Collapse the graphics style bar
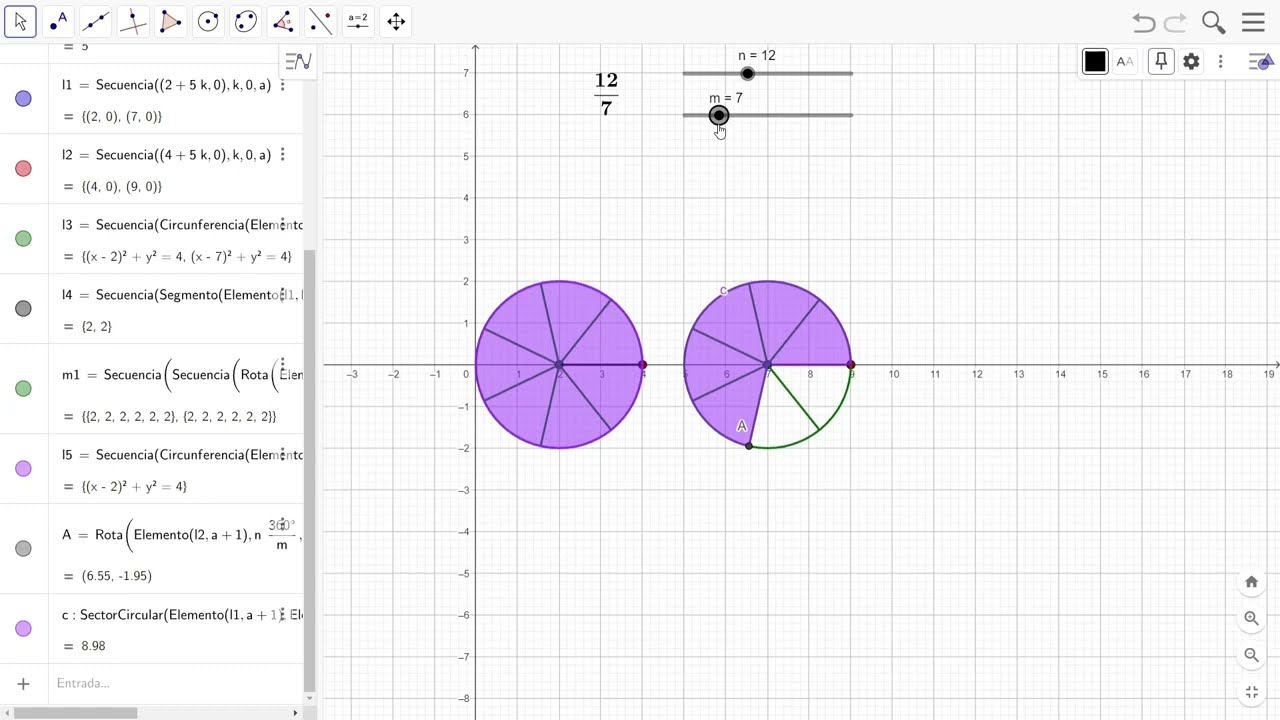The height and width of the screenshot is (720, 1280). point(1260,62)
